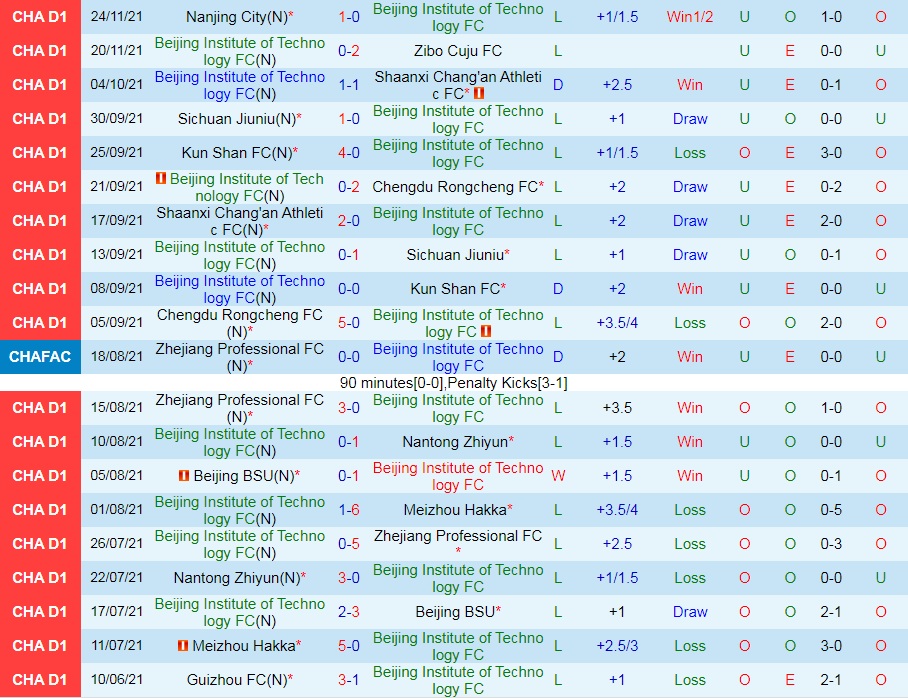This screenshot has height=698, width=908.
Task: Open Kun Shan FC away team on 08/09/21
Action: click(x=455, y=288)
